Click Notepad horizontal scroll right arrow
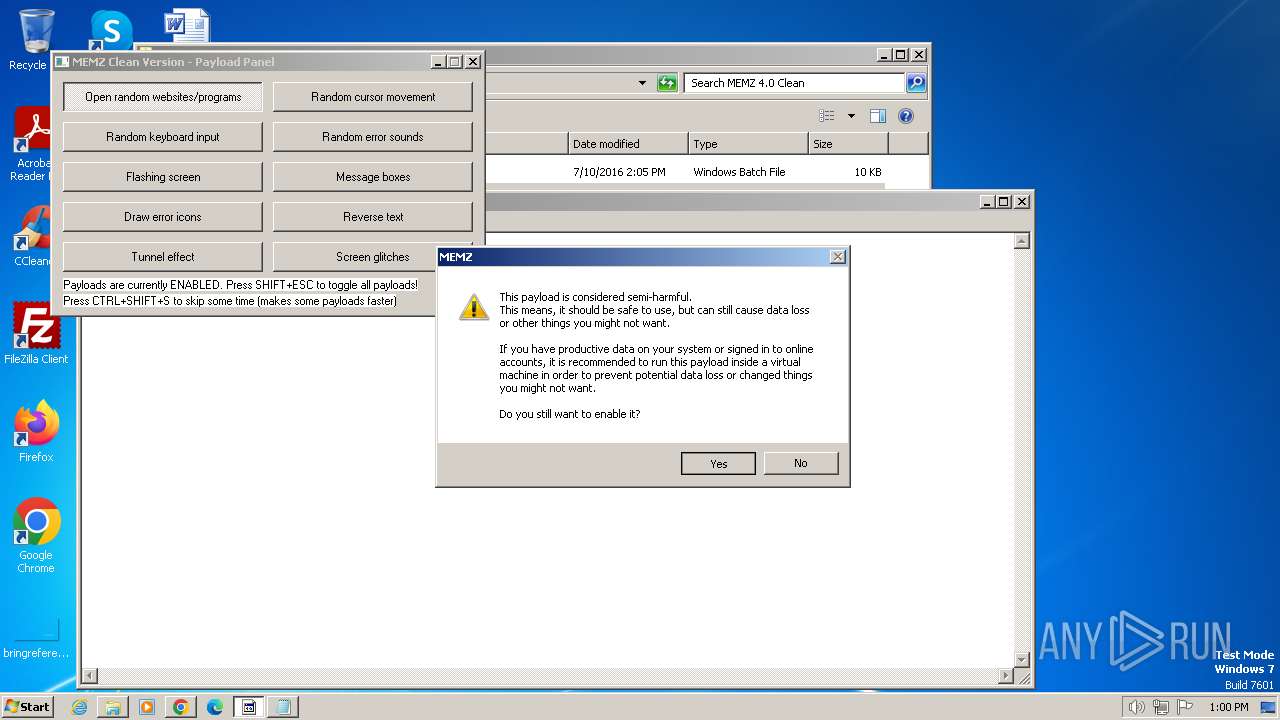 click(1006, 676)
